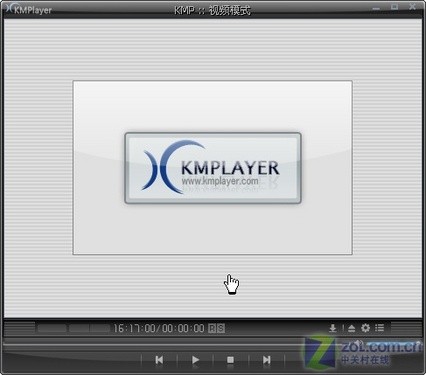This screenshot has width=426, height=375.
Task: Toggle the S shuffle indicator
Action: (x=221, y=328)
